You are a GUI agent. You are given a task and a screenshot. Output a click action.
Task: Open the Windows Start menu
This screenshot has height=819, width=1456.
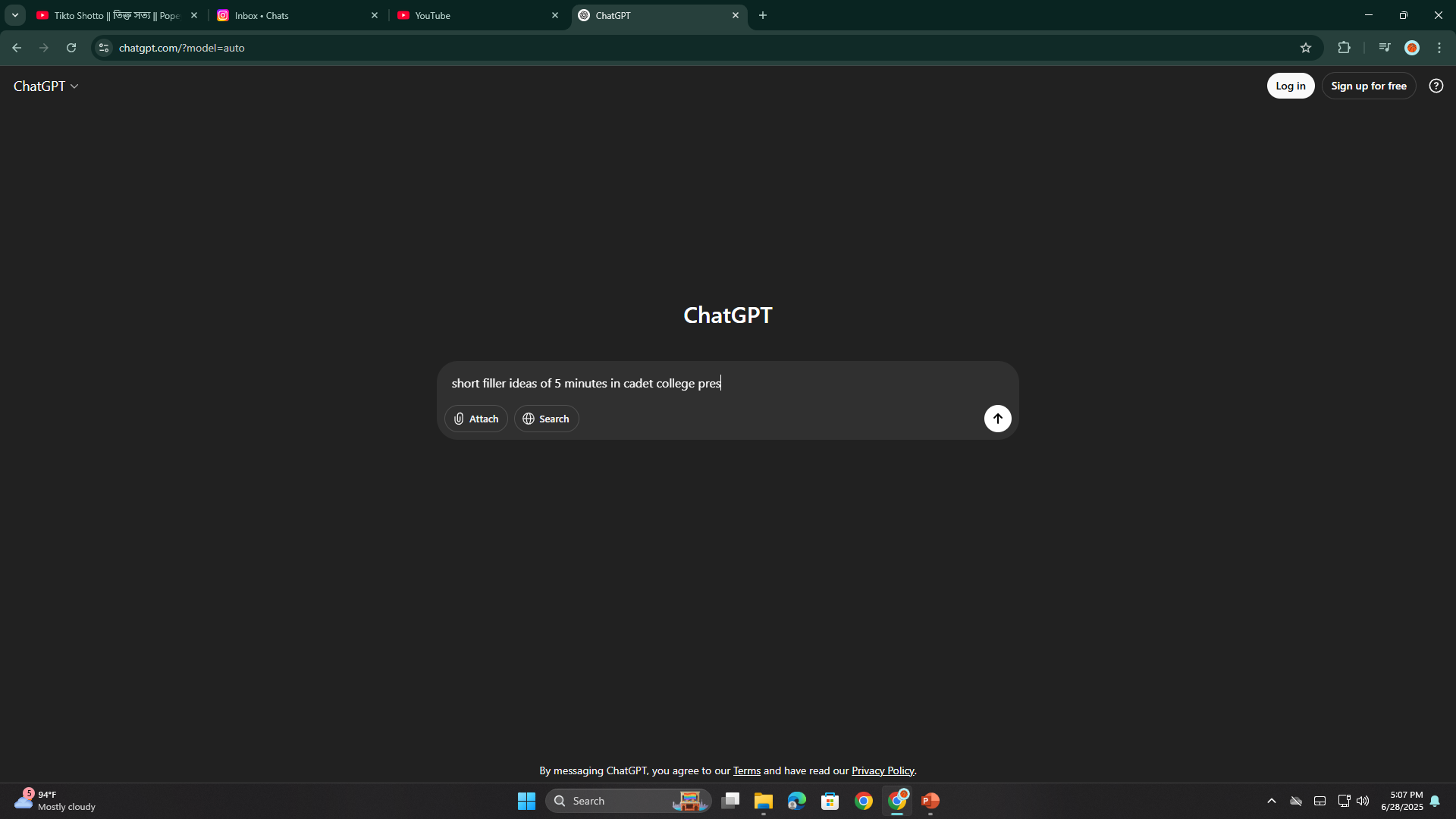526,801
